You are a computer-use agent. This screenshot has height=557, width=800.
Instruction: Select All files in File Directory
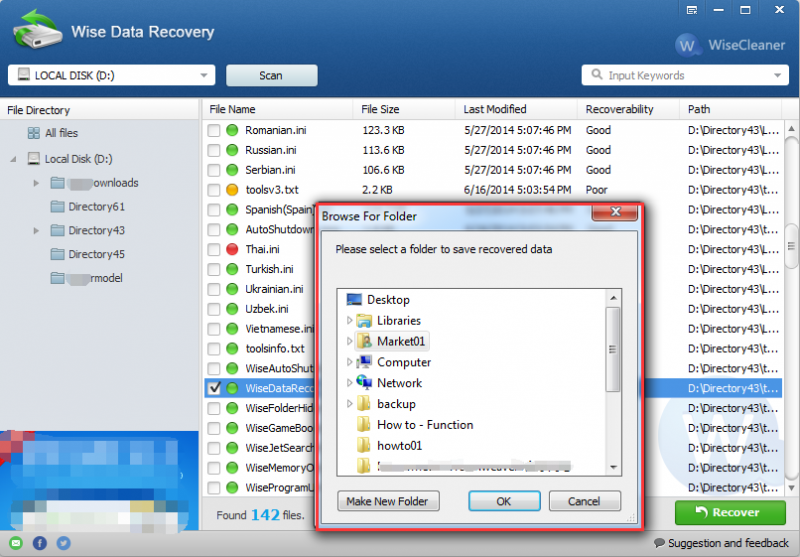pos(53,133)
